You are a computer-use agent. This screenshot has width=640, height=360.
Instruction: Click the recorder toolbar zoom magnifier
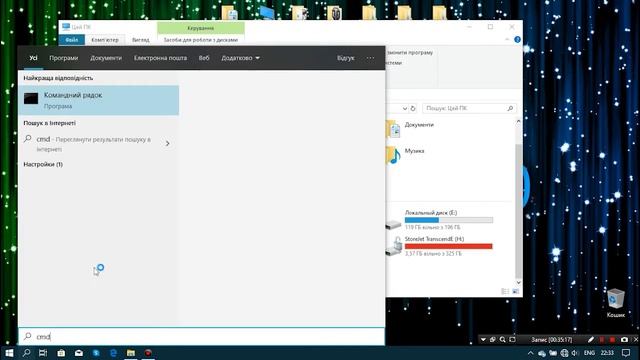tap(502, 340)
